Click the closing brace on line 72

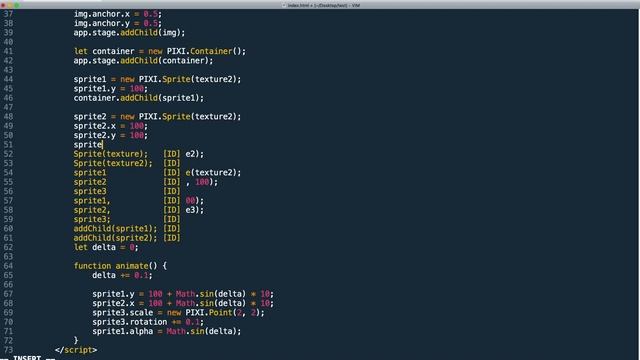pos(76,340)
